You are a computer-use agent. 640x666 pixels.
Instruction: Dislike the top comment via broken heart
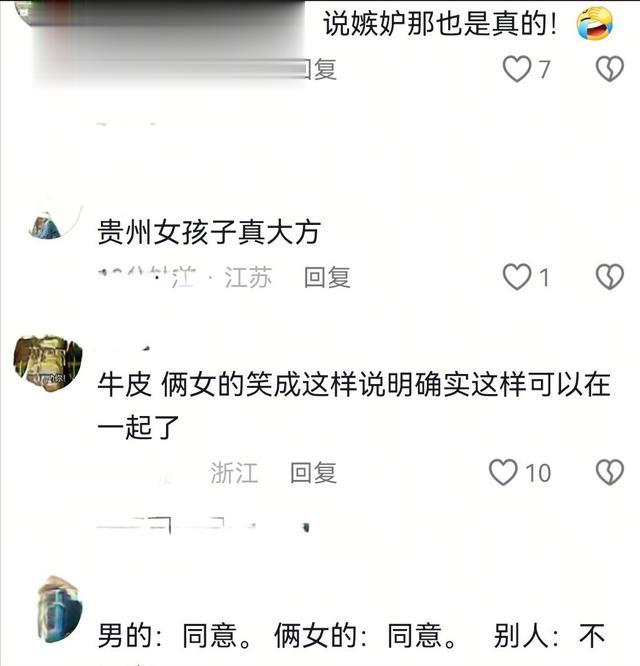coord(610,69)
